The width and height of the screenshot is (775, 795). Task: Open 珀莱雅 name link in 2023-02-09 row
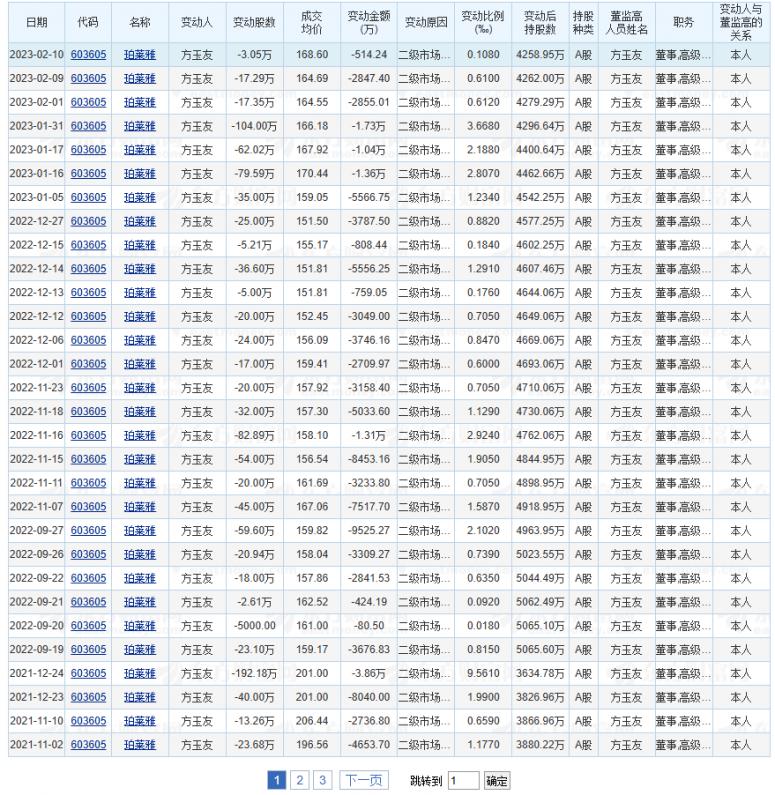pyautogui.click(x=140, y=79)
